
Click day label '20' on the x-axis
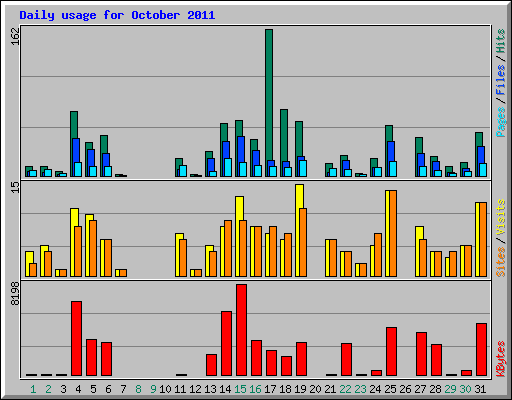[315, 389]
